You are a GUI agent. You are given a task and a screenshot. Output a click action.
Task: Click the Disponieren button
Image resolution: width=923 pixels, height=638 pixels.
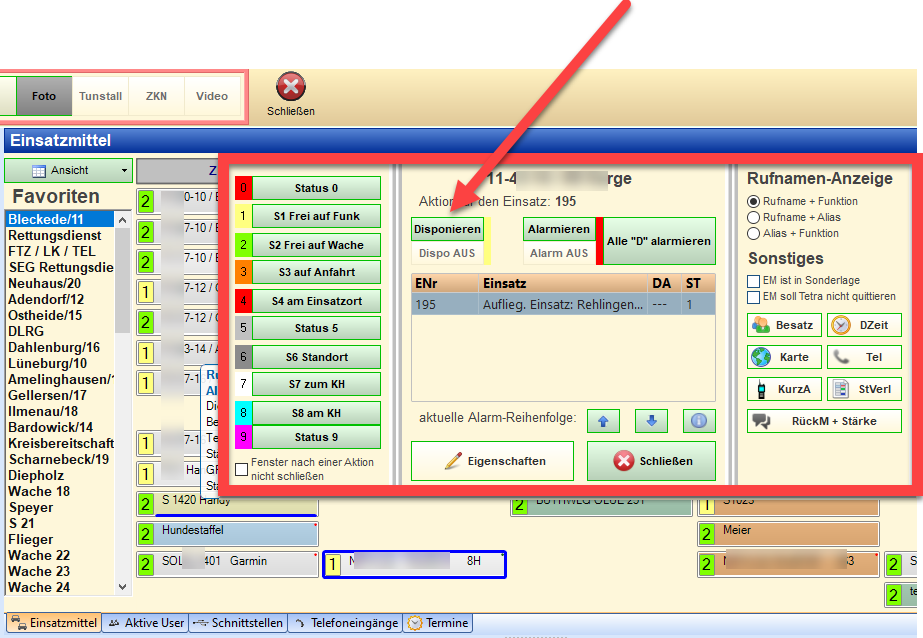click(x=447, y=229)
